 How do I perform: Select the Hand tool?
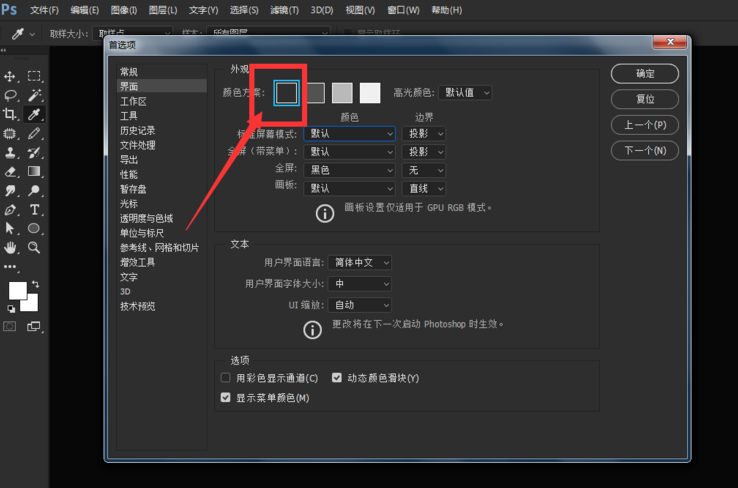coord(10,248)
